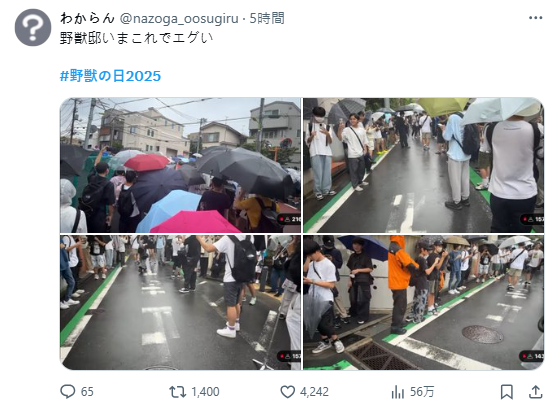Open the top-right wet street photo
Screen dimensions: 553x403
[423, 165]
